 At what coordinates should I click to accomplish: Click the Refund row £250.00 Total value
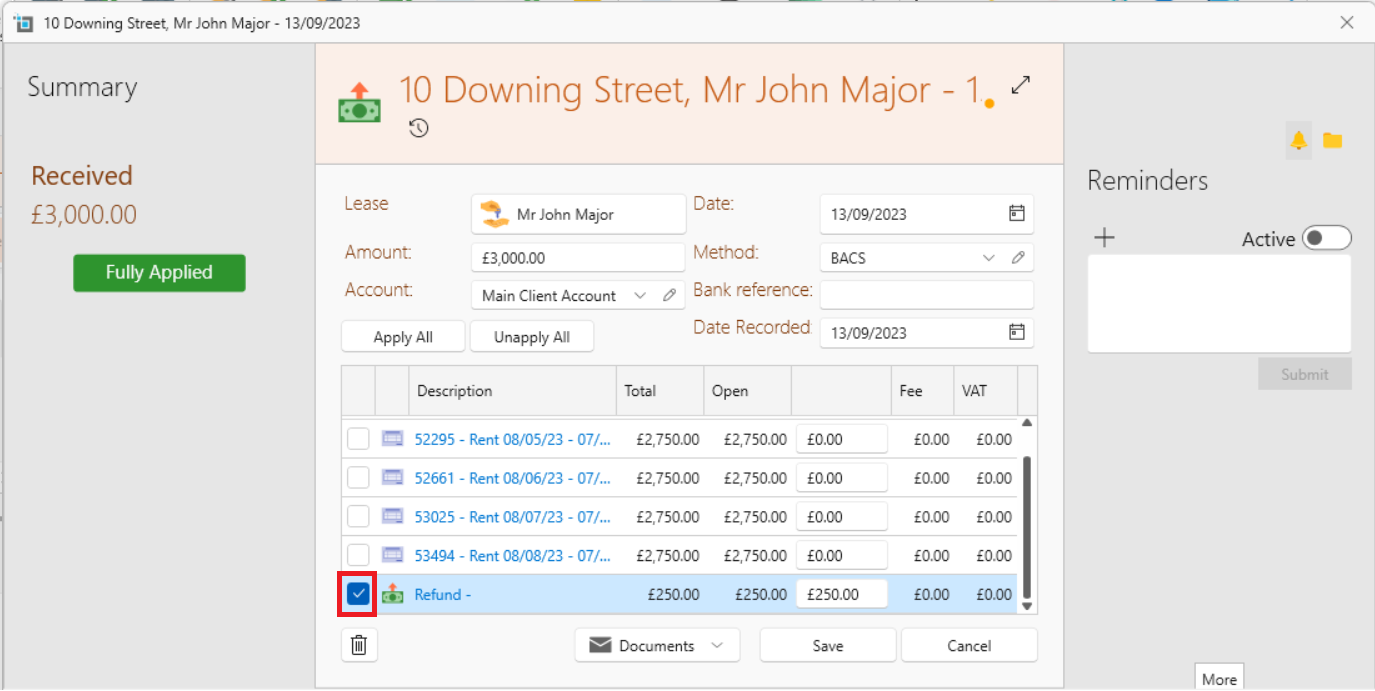point(674,594)
